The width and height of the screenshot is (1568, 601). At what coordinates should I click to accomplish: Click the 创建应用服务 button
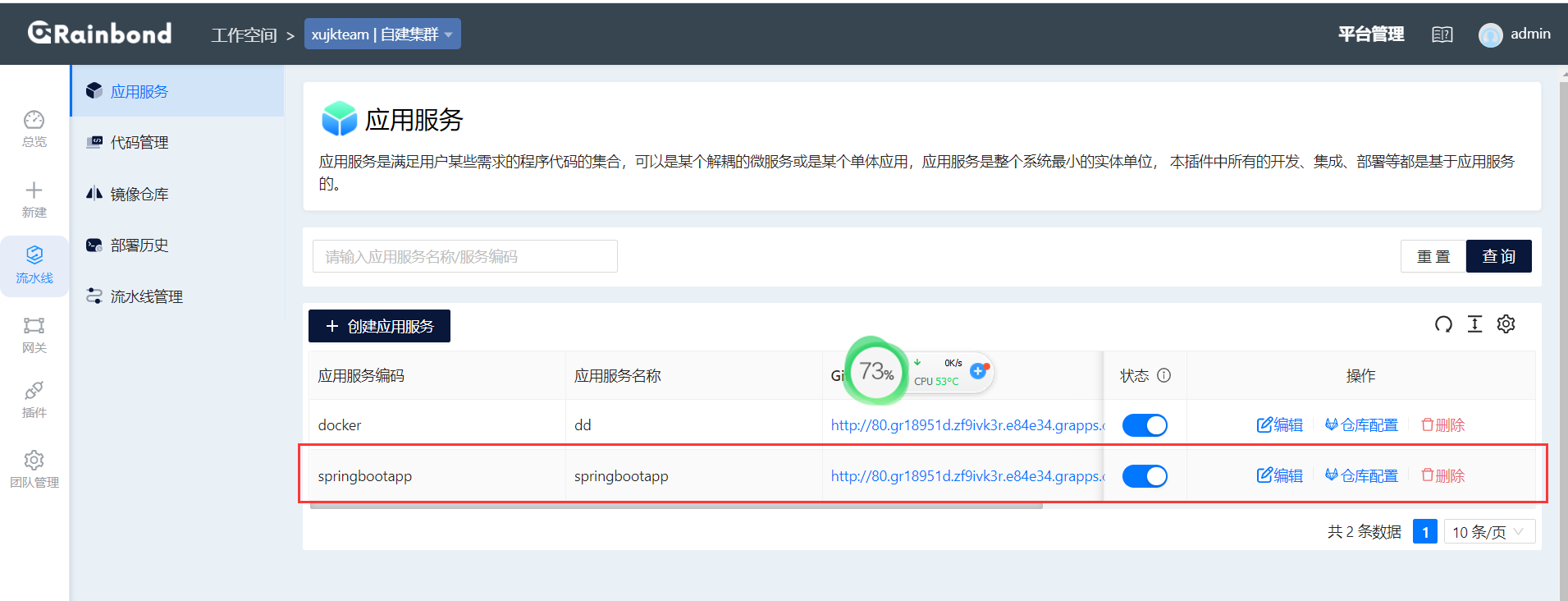click(379, 326)
